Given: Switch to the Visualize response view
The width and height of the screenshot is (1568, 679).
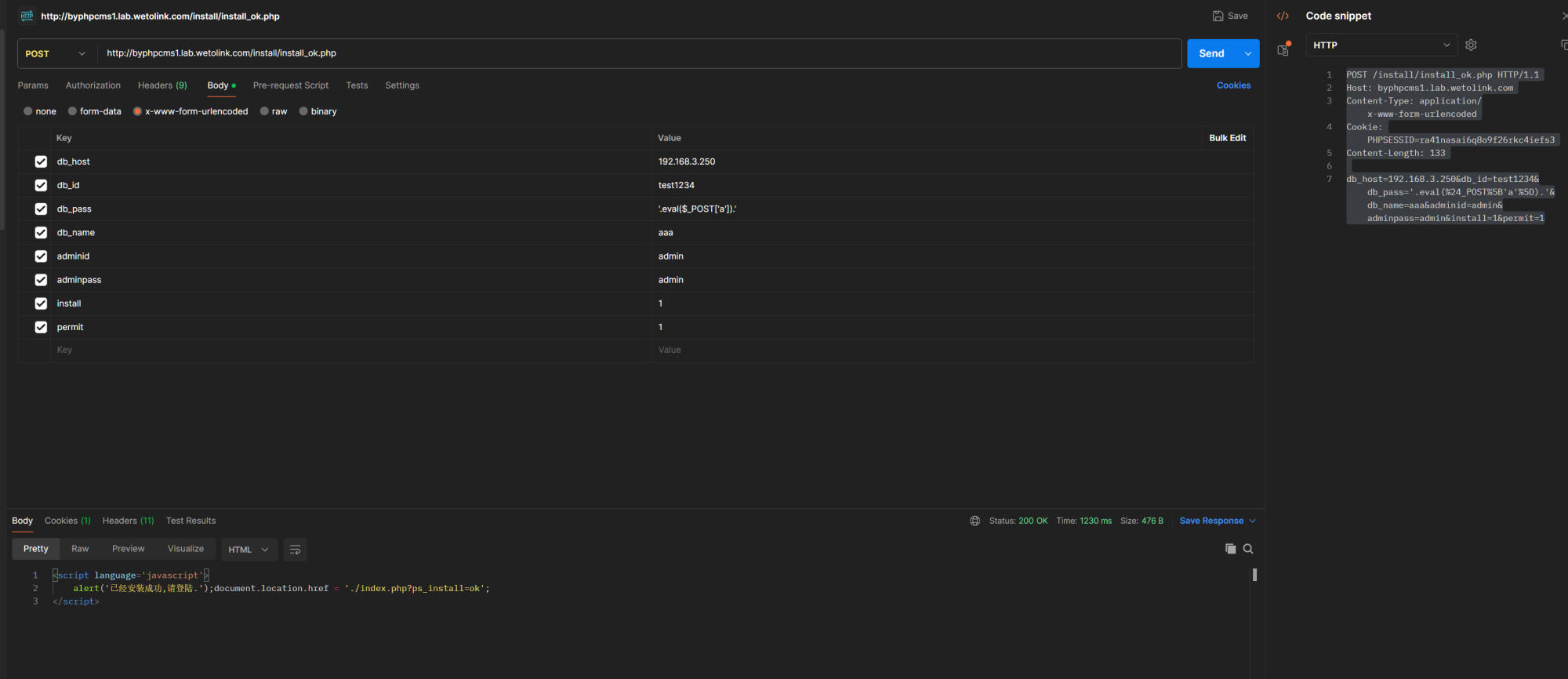Looking at the screenshot, I should pyautogui.click(x=186, y=549).
